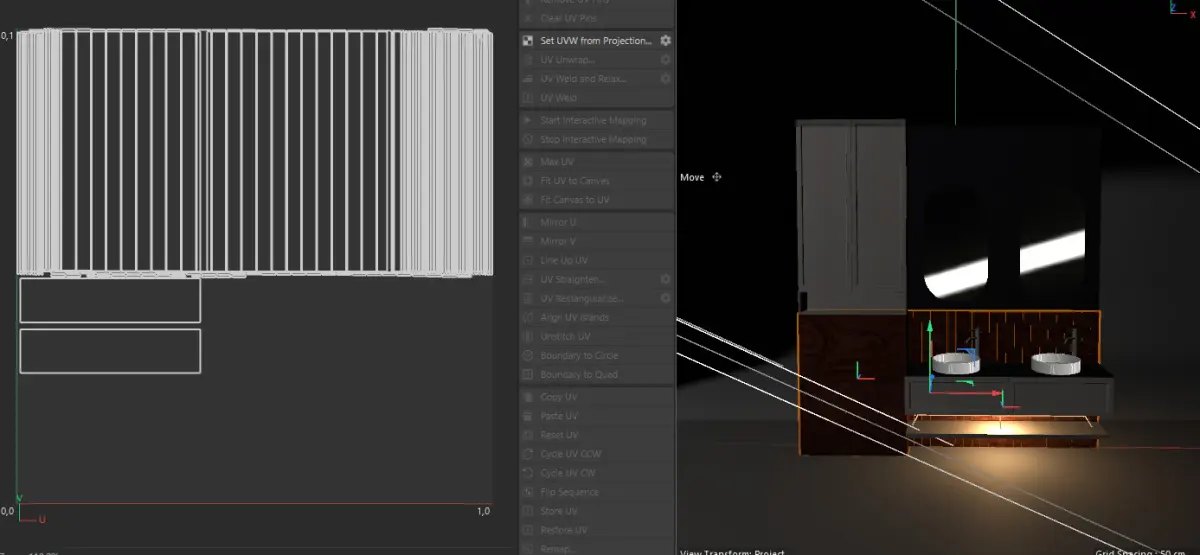Open UV Weld and Relax options gear
Image resolution: width=1200 pixels, height=555 pixels.
pos(666,78)
